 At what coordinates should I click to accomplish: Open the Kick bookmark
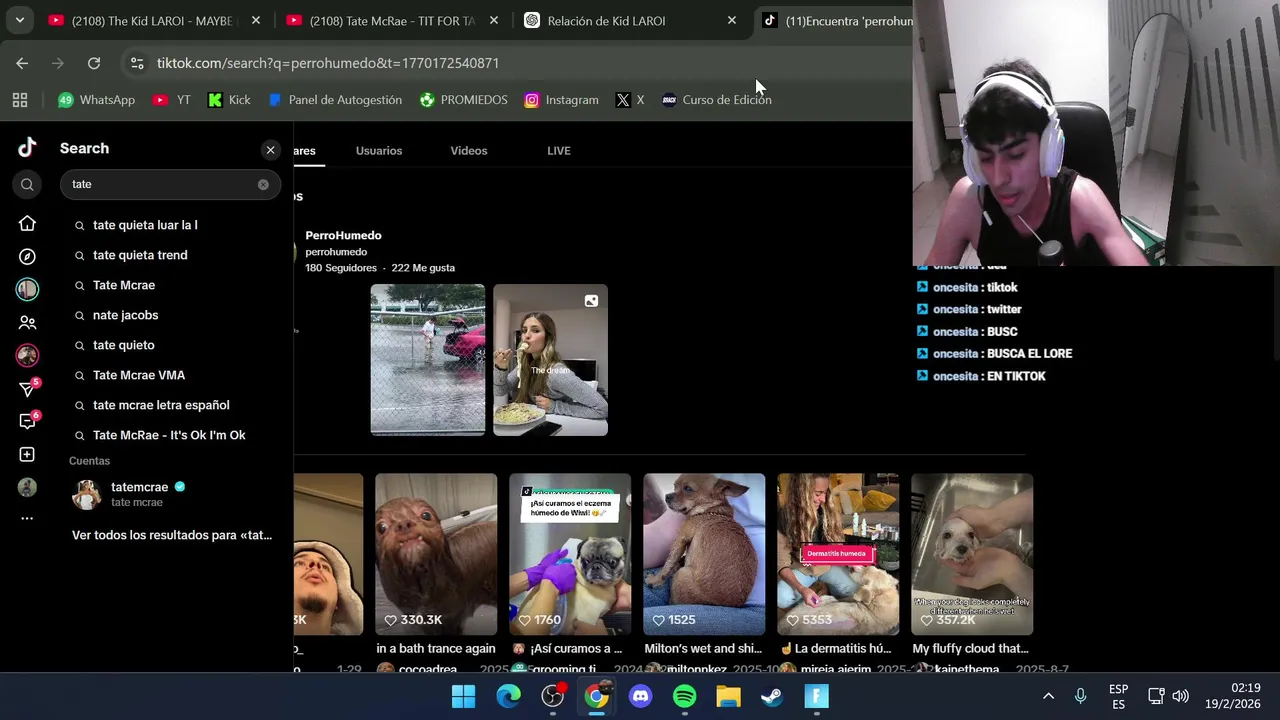tap(229, 100)
